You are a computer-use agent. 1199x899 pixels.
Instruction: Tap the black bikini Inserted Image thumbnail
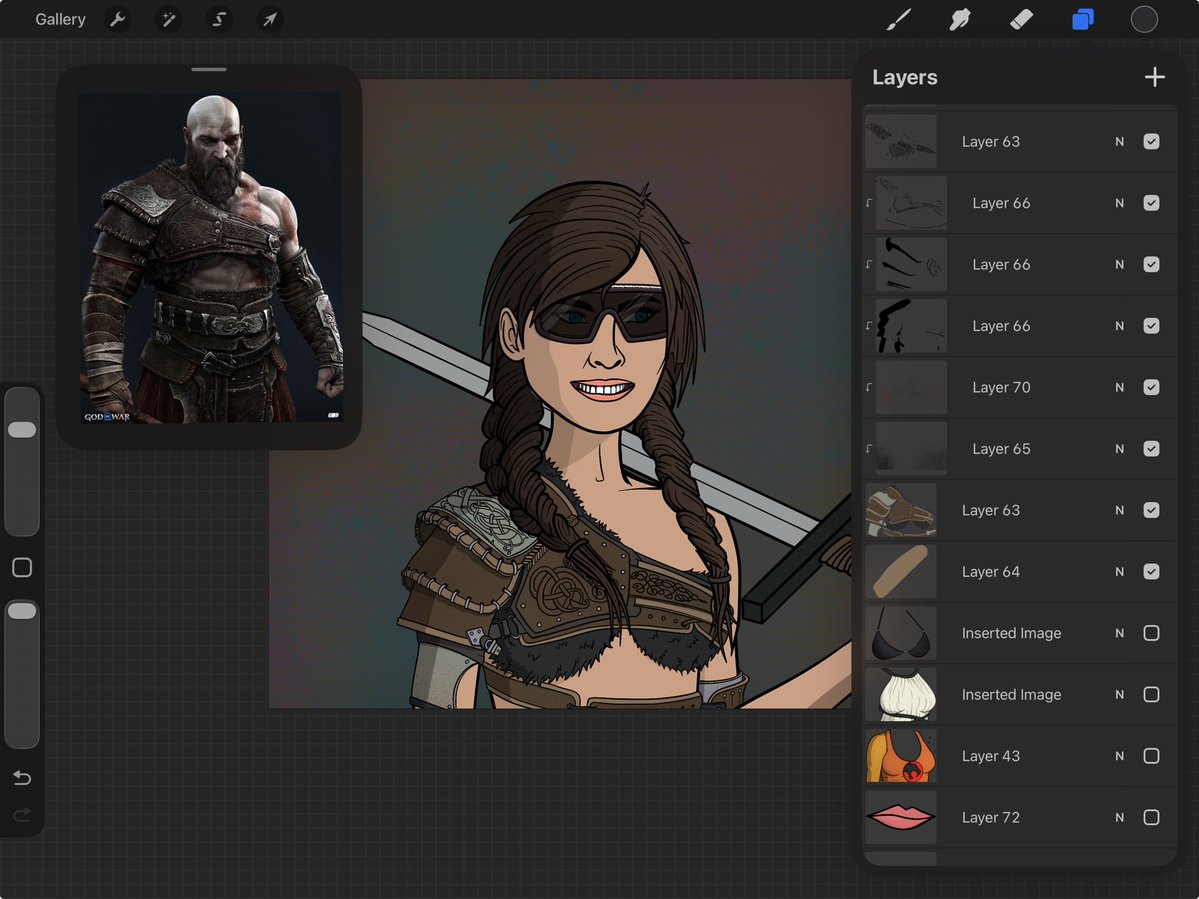tap(901, 633)
